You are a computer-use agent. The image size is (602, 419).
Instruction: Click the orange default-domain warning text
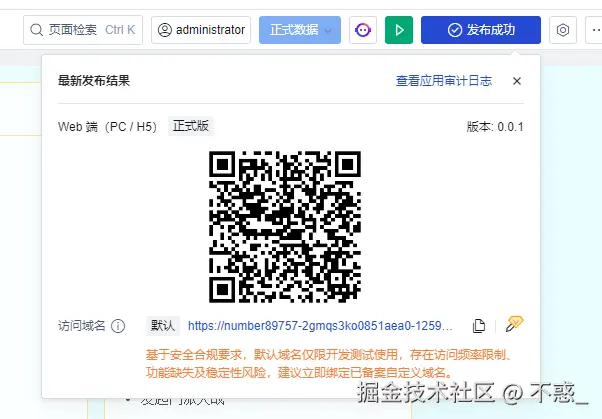(x=329, y=363)
